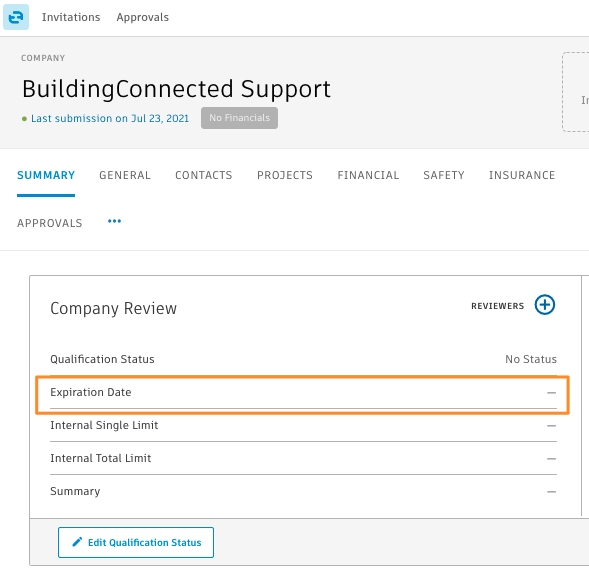
Task: Click the Internal Single Limit row label
Action: click(104, 425)
